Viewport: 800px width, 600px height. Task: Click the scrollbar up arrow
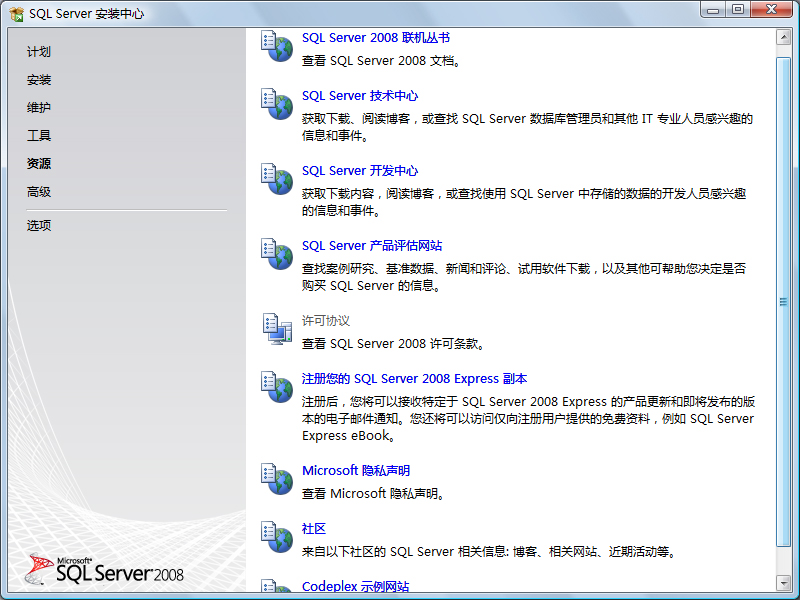(x=783, y=37)
